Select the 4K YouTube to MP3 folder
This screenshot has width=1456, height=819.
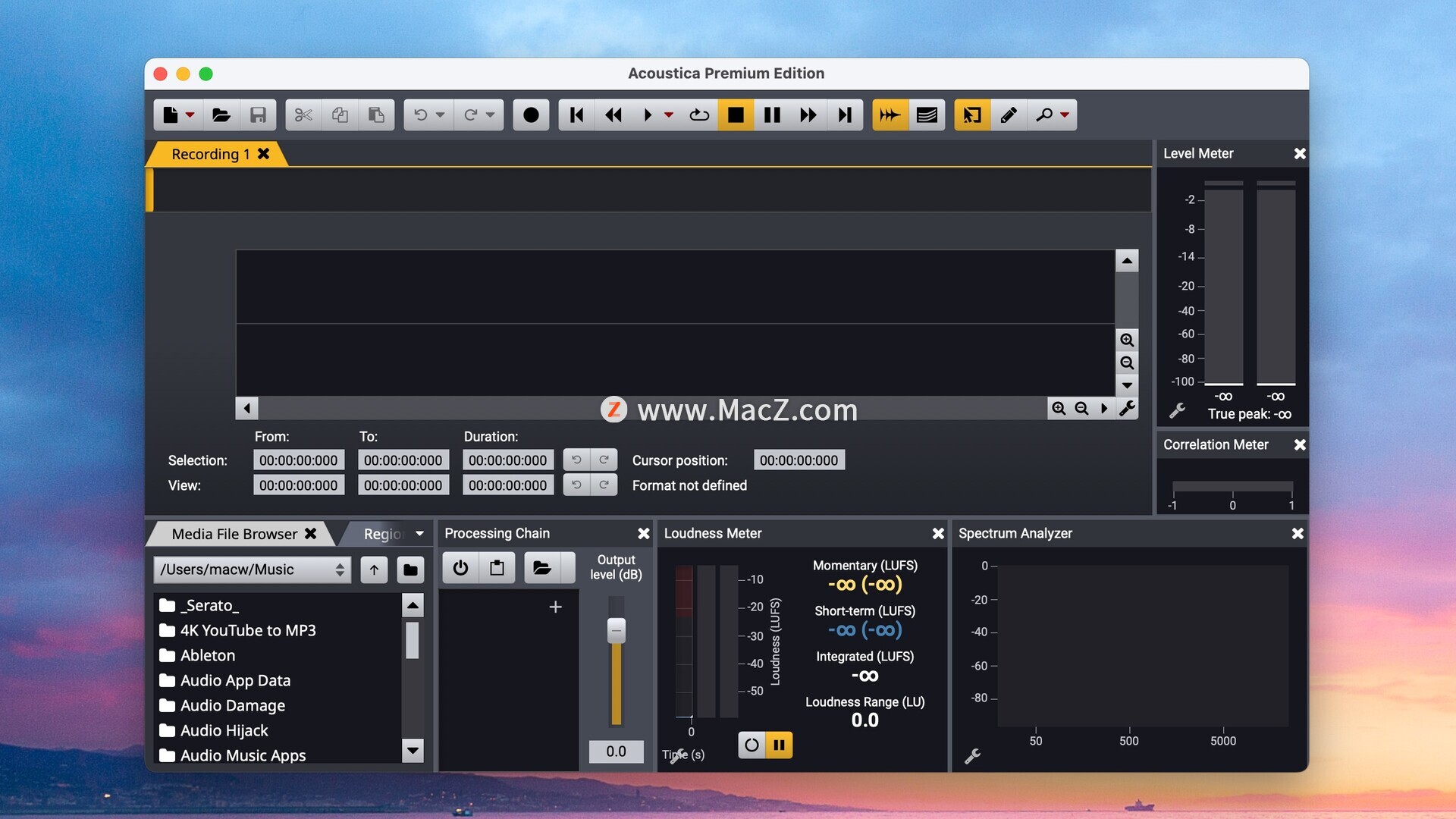pyautogui.click(x=237, y=630)
